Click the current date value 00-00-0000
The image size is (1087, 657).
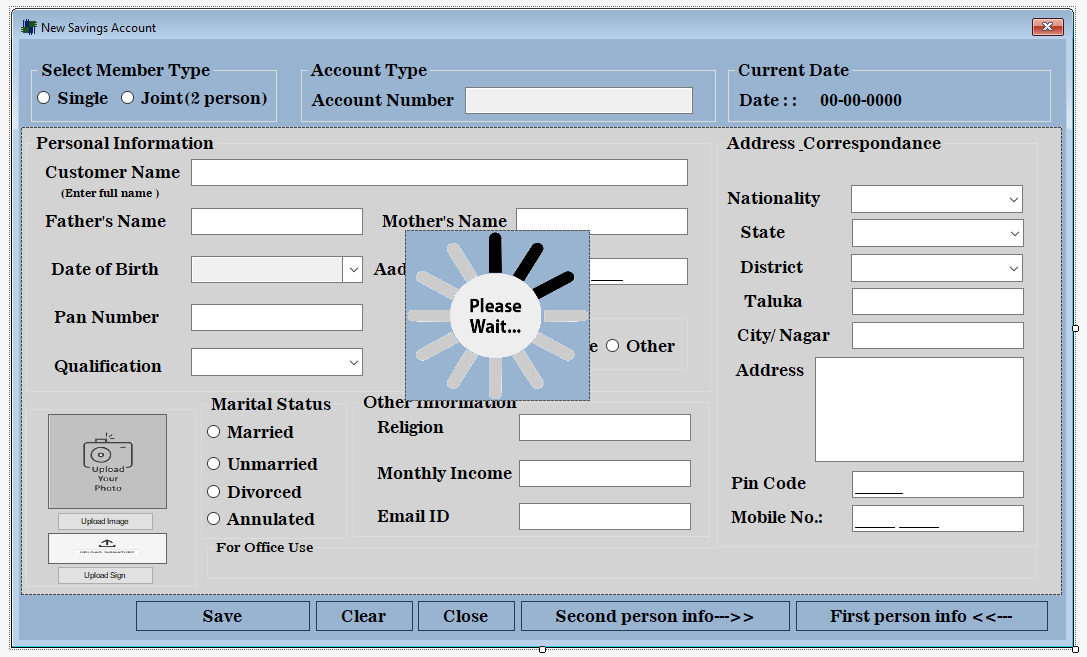click(x=861, y=100)
